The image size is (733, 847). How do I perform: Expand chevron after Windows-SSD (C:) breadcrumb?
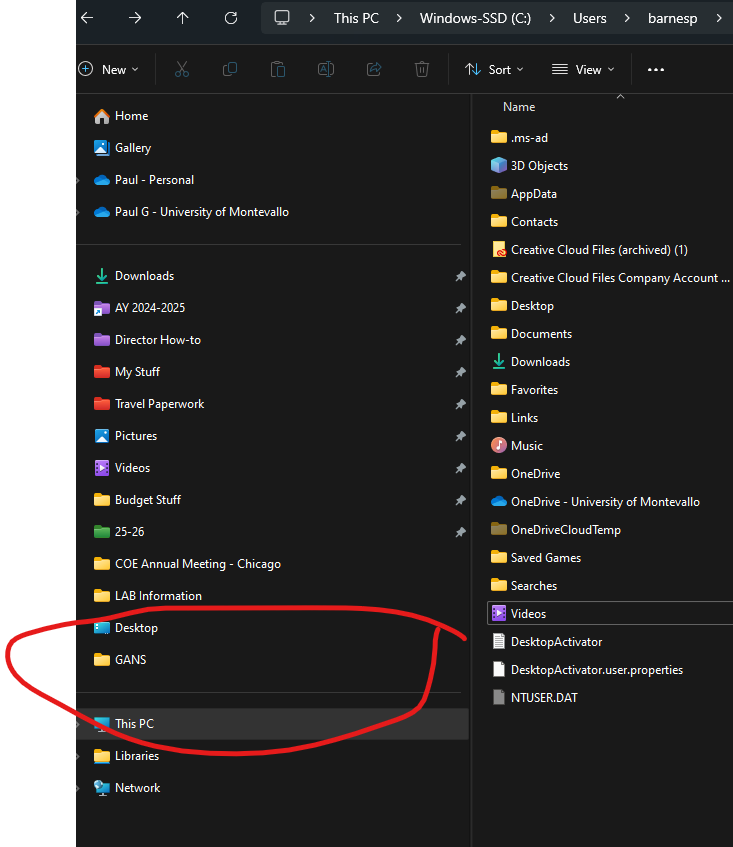point(552,18)
